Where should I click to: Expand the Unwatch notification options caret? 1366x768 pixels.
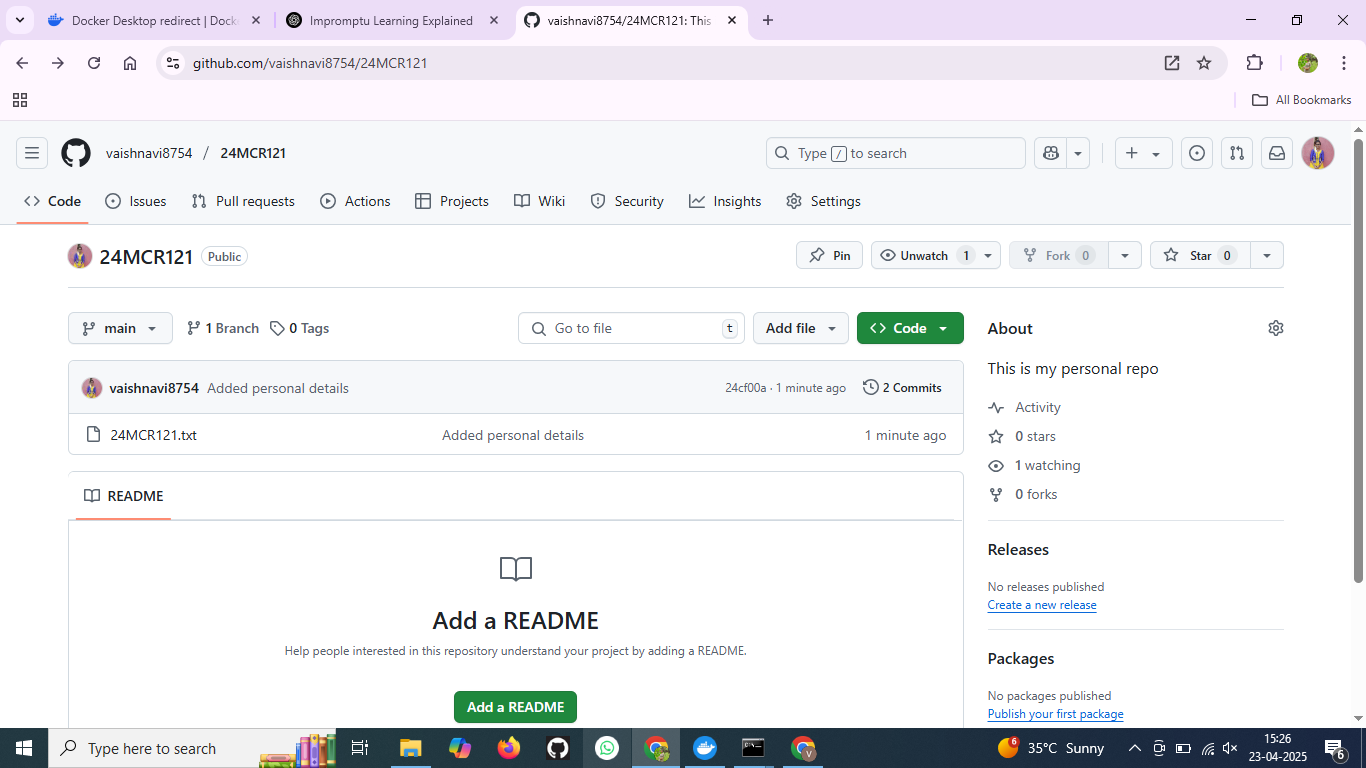[x=989, y=256]
